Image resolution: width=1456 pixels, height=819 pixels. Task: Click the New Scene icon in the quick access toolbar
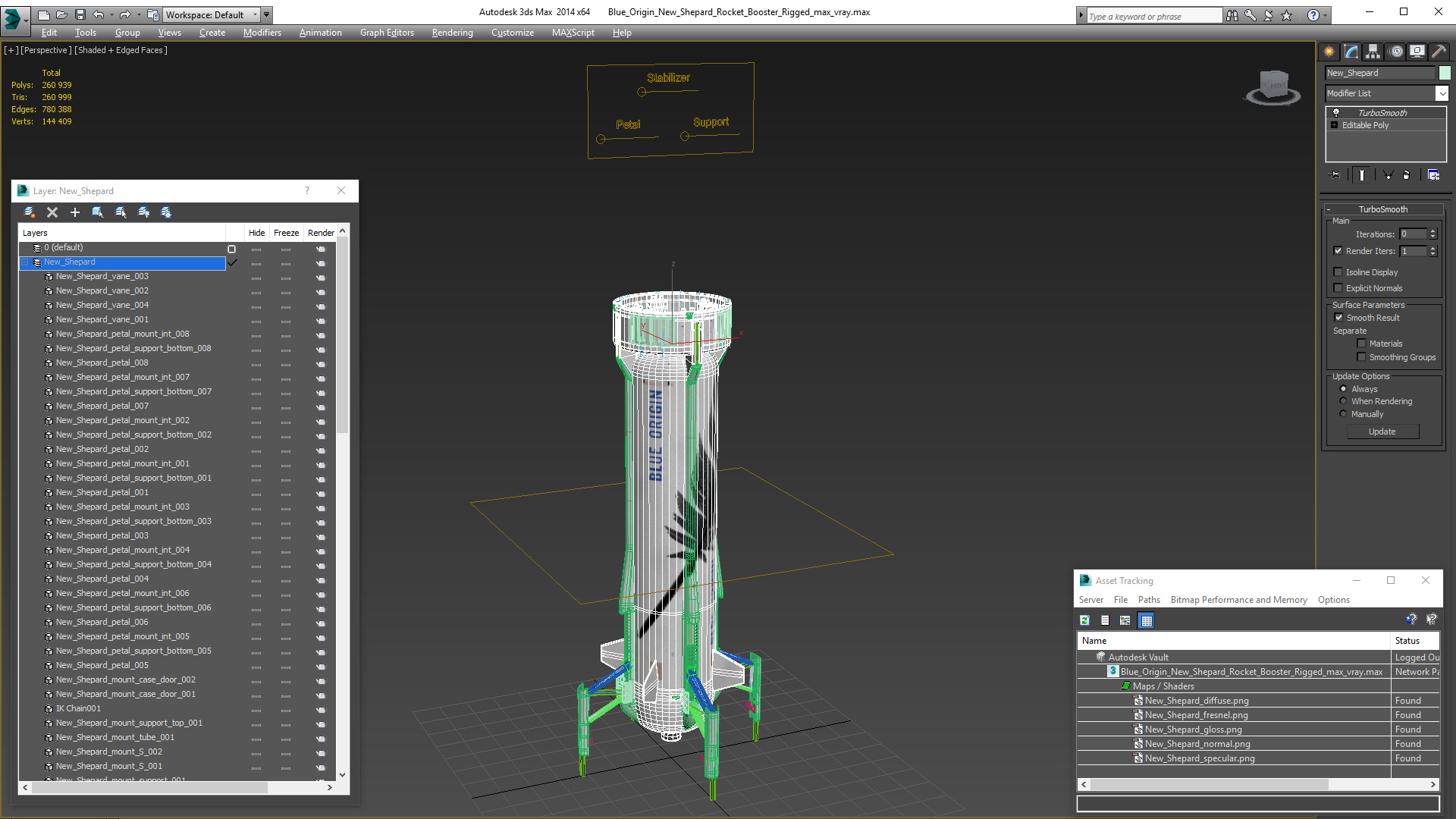point(43,14)
